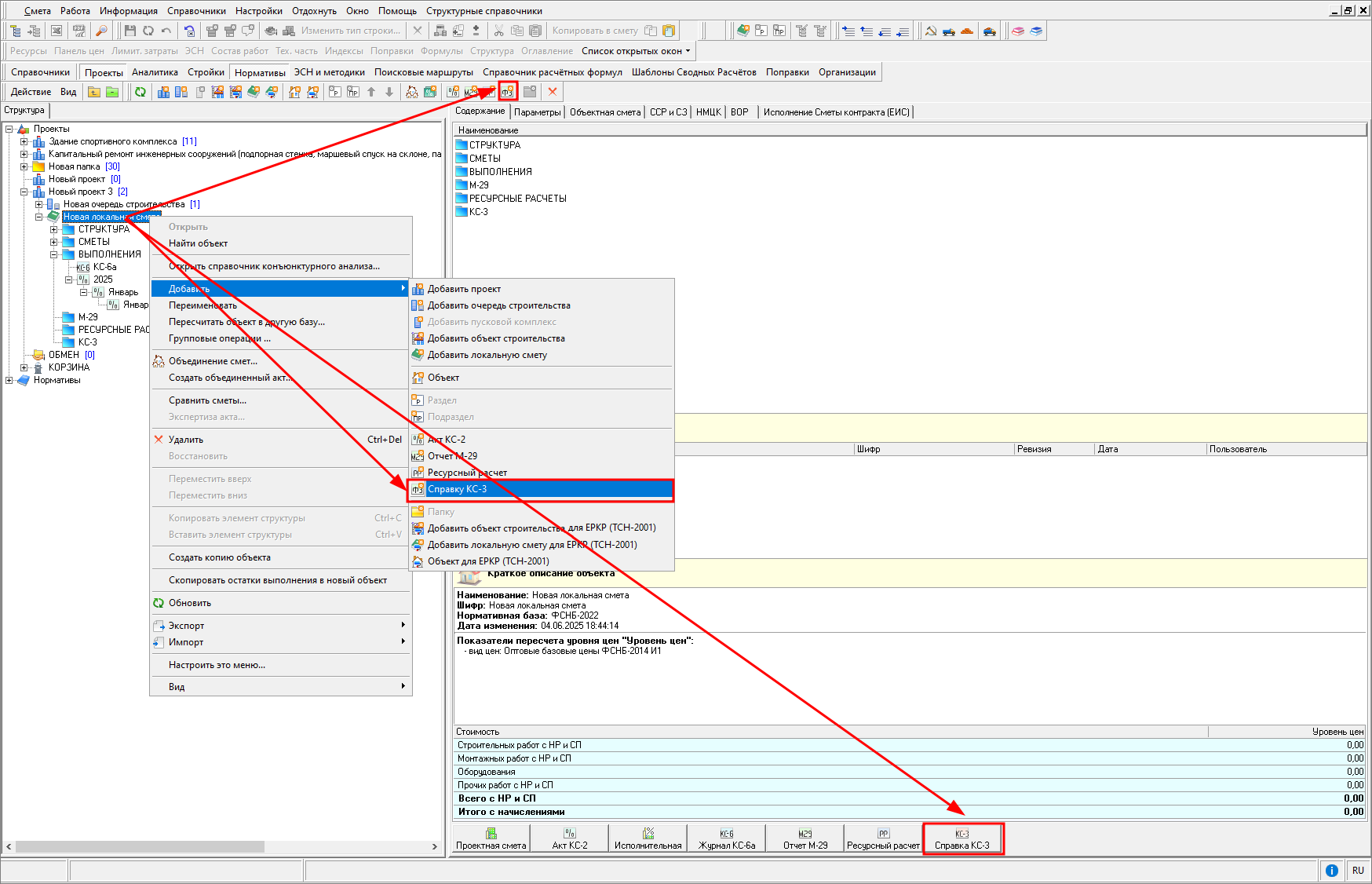
Task: Click the refresh icon in the projects toolbar
Action: (x=140, y=92)
